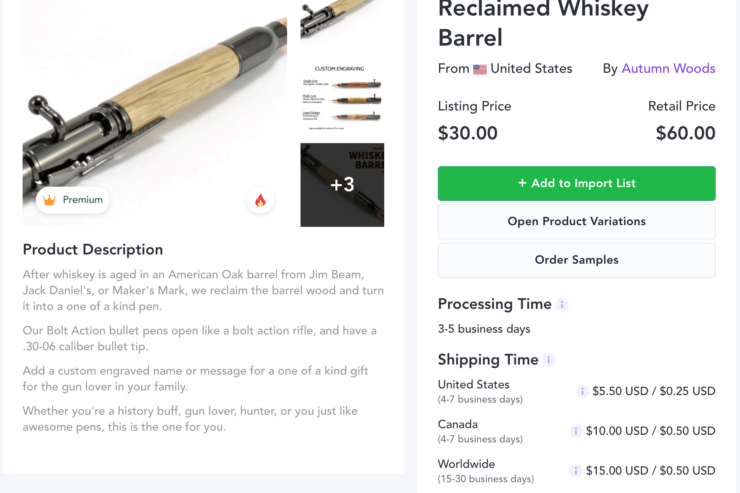The height and width of the screenshot is (493, 740).
Task: Click the Reclaimed Whiskey Barrel product title
Action: pyautogui.click(x=543, y=24)
